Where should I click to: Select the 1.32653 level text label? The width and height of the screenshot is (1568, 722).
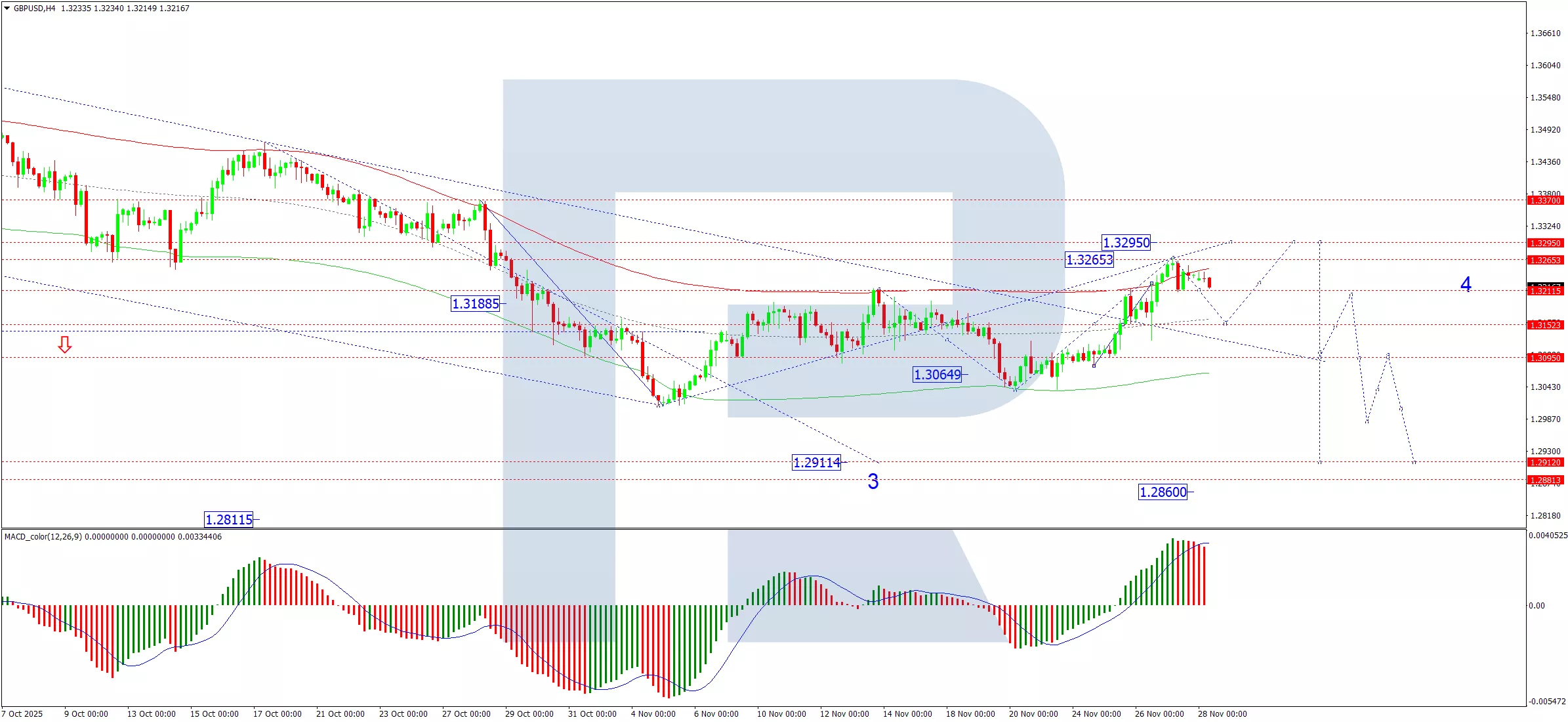pos(1089,260)
